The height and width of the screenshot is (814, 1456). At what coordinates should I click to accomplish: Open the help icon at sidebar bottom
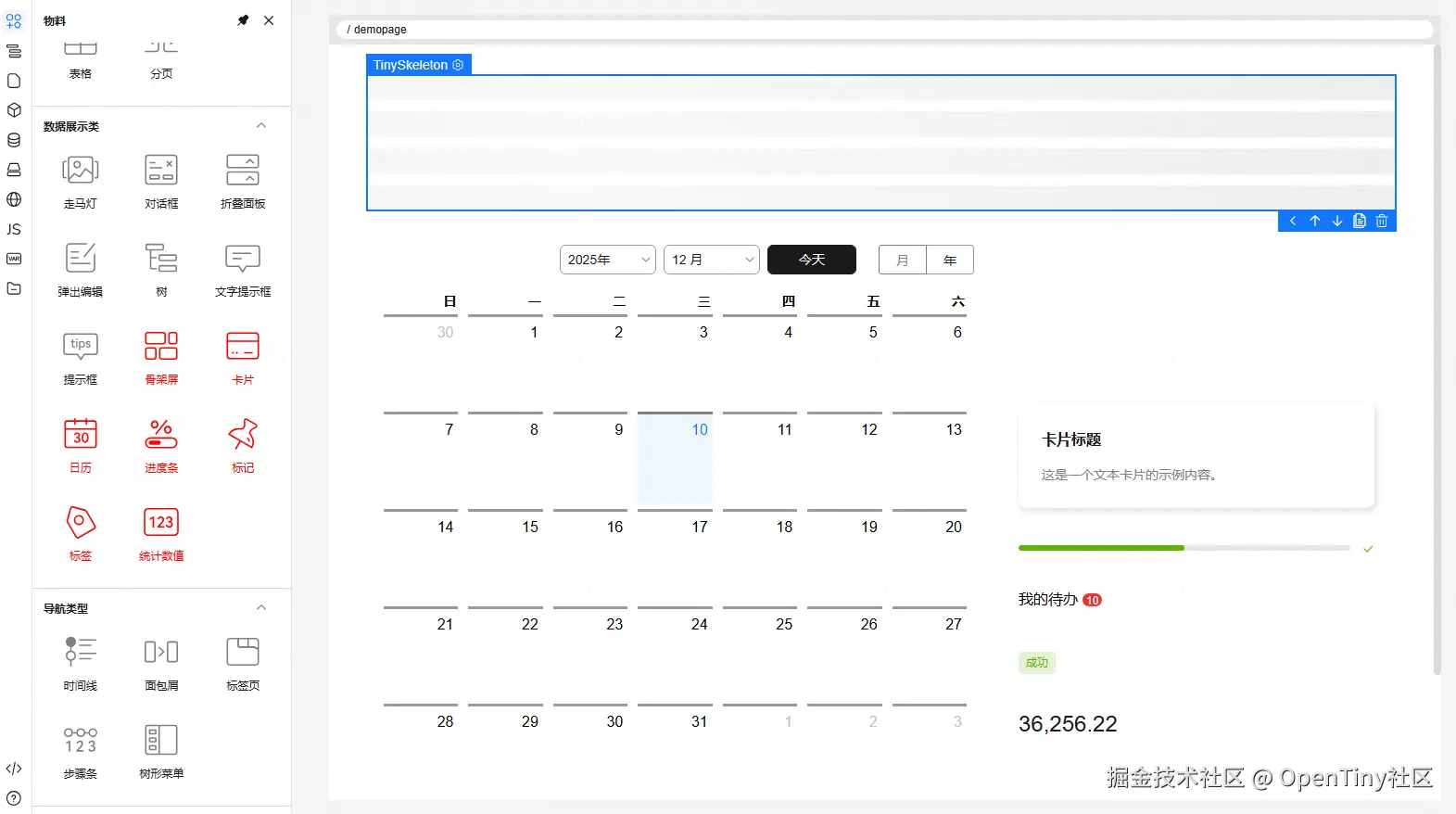pyautogui.click(x=14, y=797)
